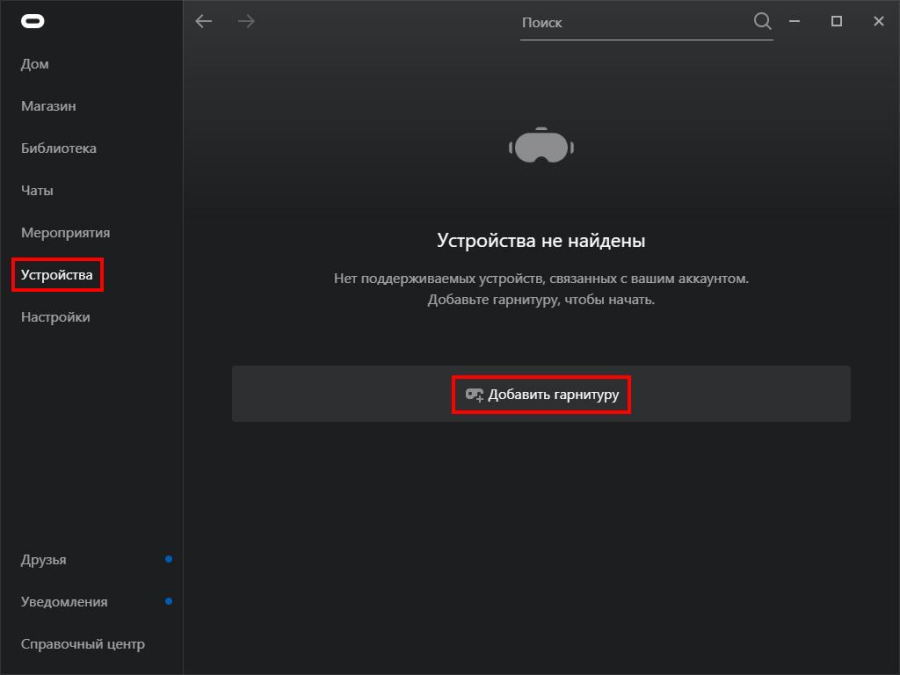The image size is (900, 675).
Task: Minimize the Oculus window
Action: 795,21
